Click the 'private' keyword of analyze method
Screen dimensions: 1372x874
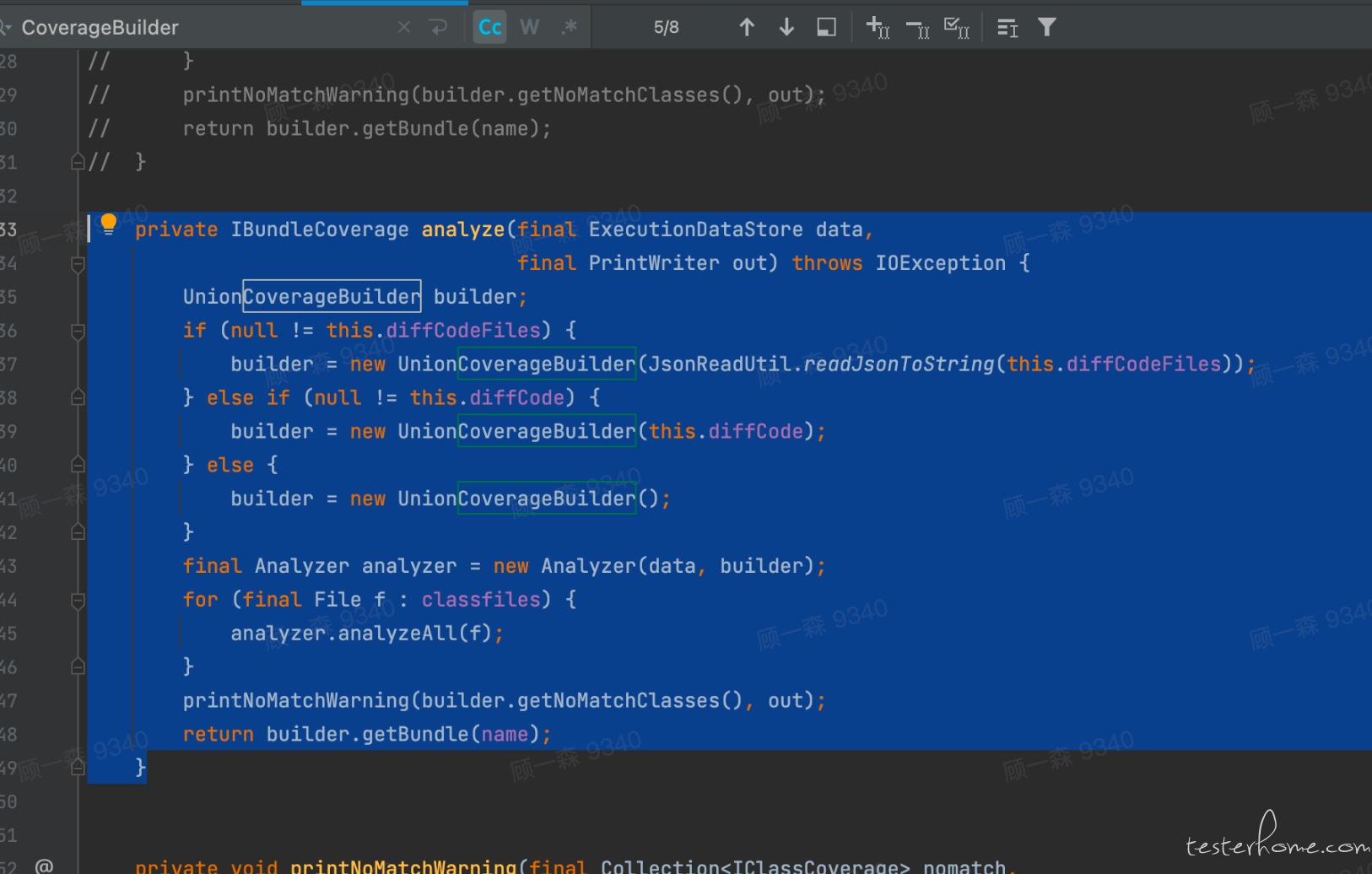click(x=176, y=229)
